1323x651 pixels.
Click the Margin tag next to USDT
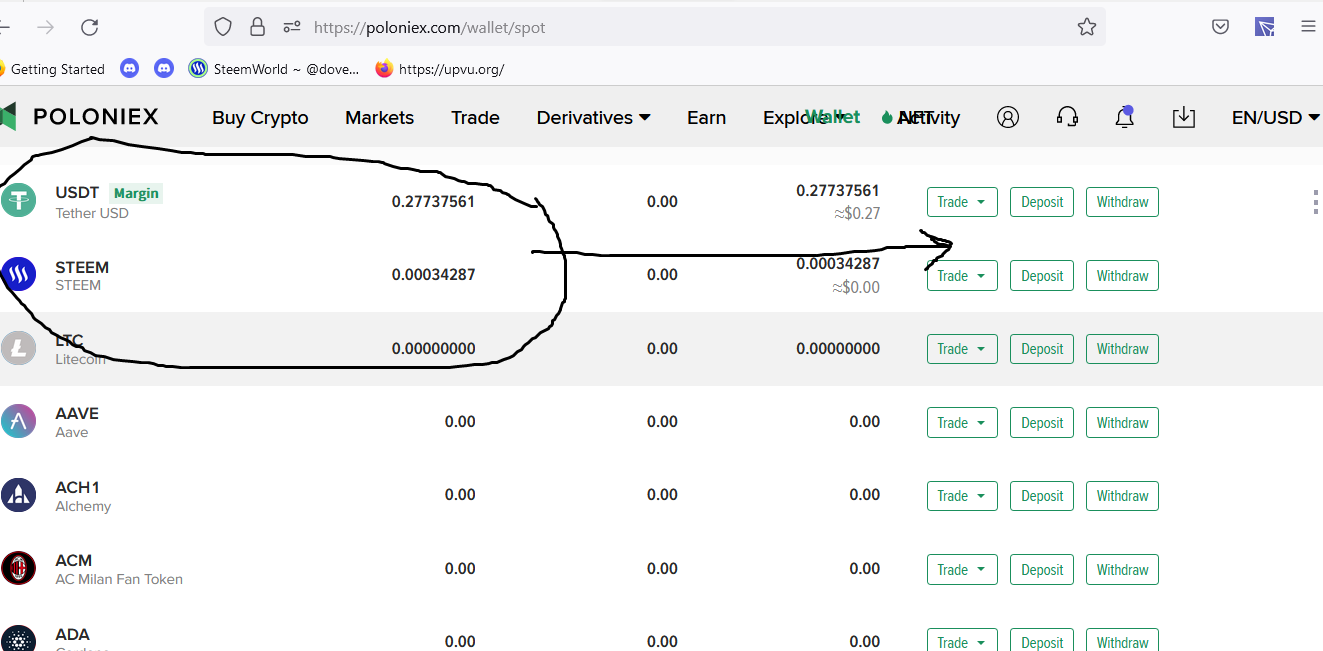point(136,193)
